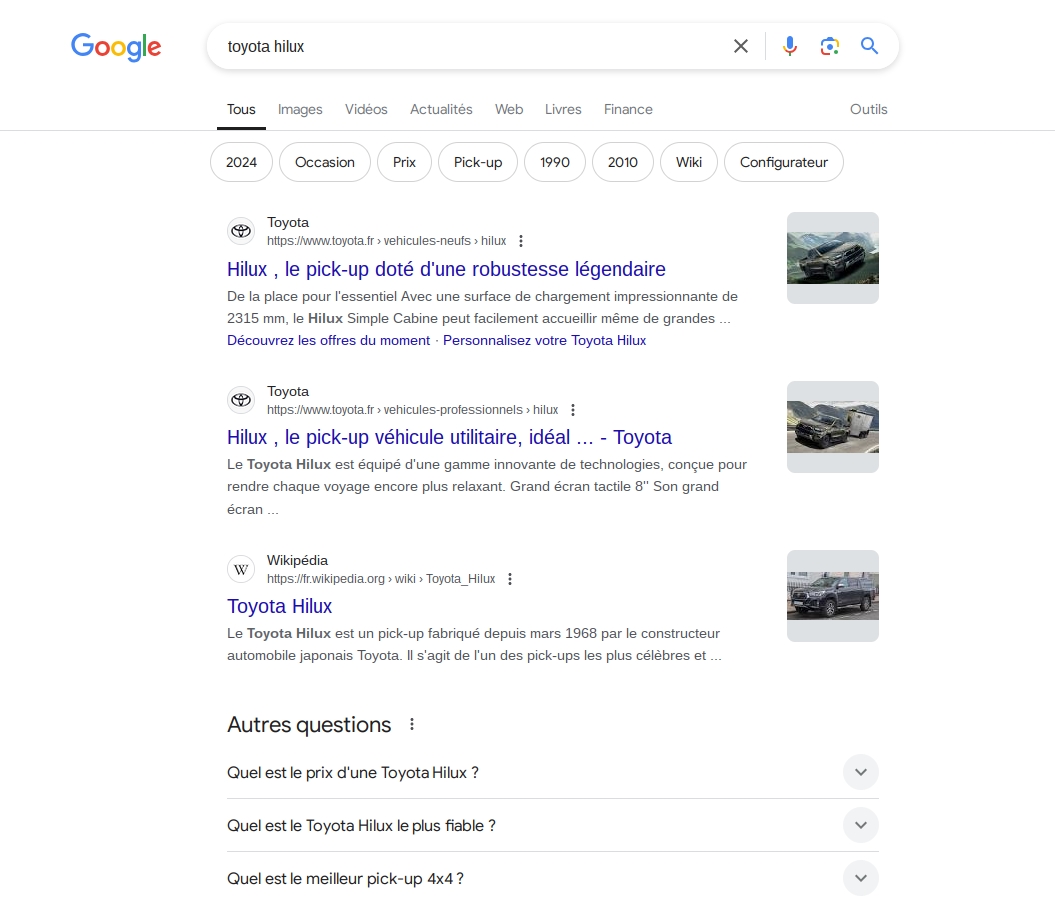
Task: Clear the search box with the X icon
Action: point(740,46)
